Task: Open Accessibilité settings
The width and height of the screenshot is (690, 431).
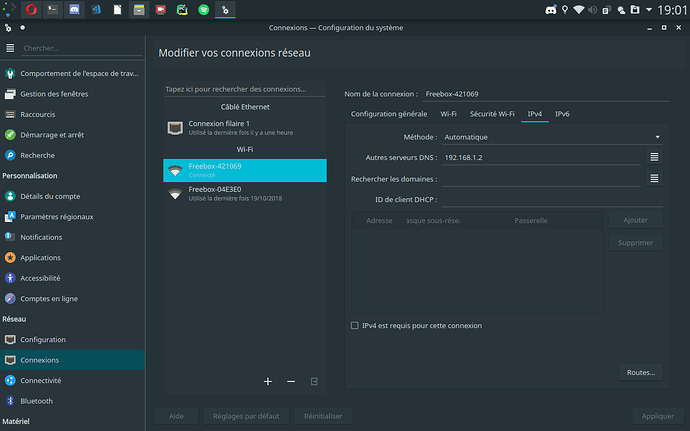Action: [x=73, y=278]
